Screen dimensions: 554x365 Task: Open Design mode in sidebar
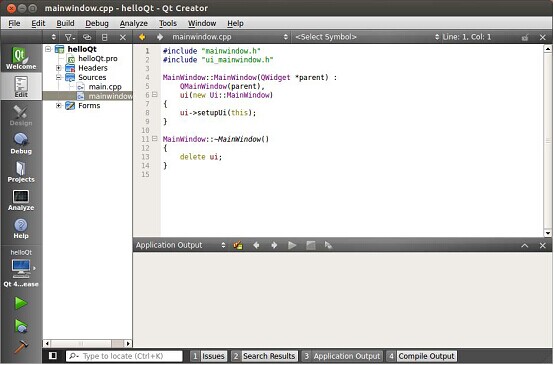[21, 115]
